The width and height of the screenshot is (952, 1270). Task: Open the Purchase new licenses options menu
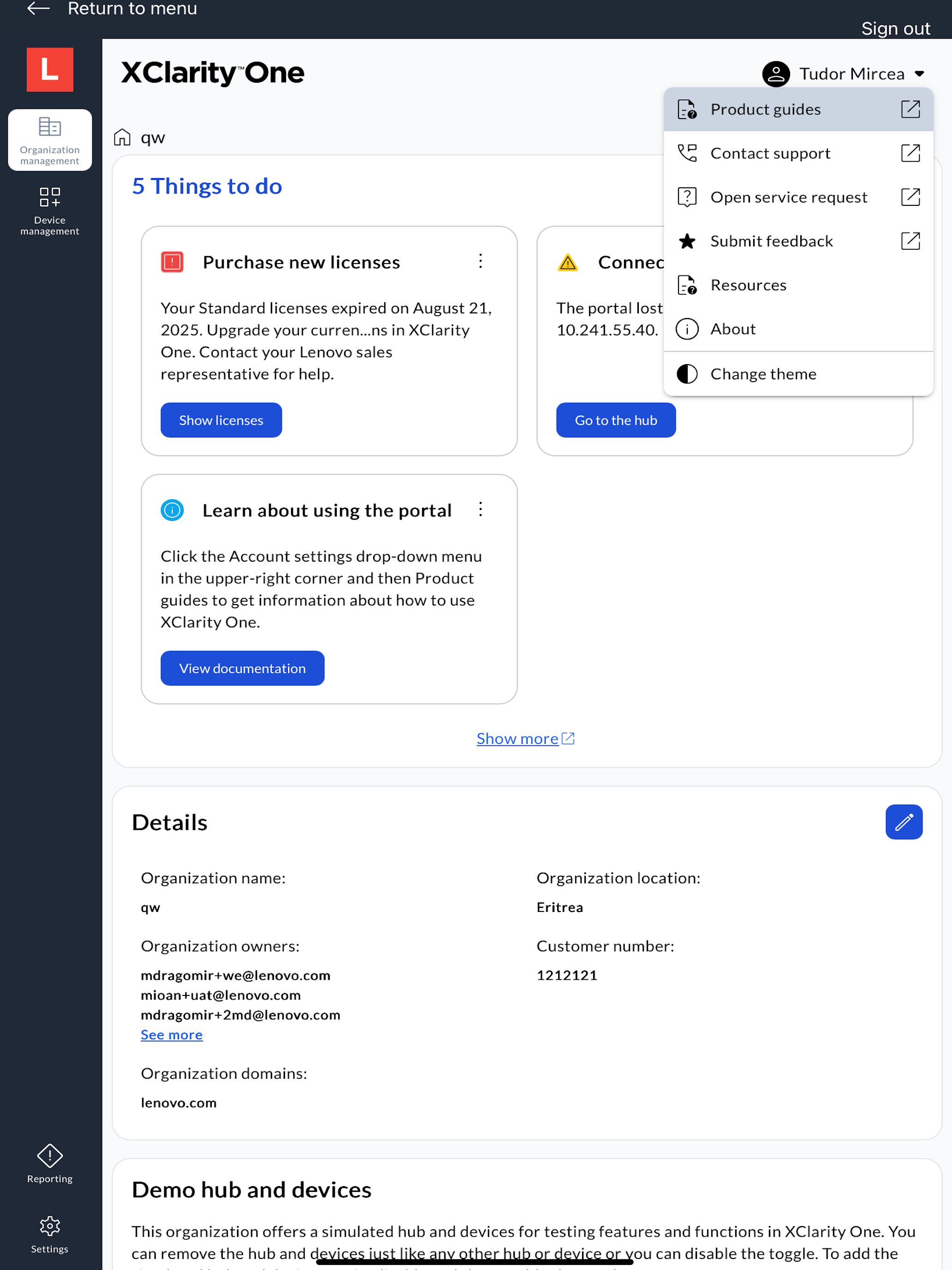(481, 261)
